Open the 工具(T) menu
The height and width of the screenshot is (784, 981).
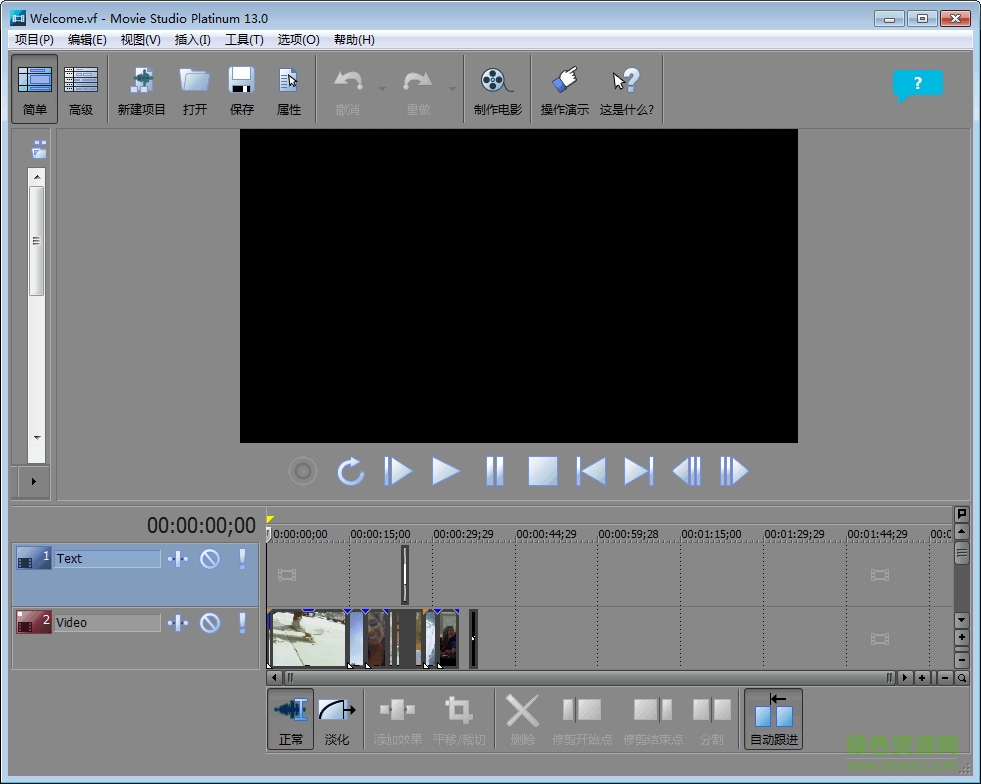244,39
